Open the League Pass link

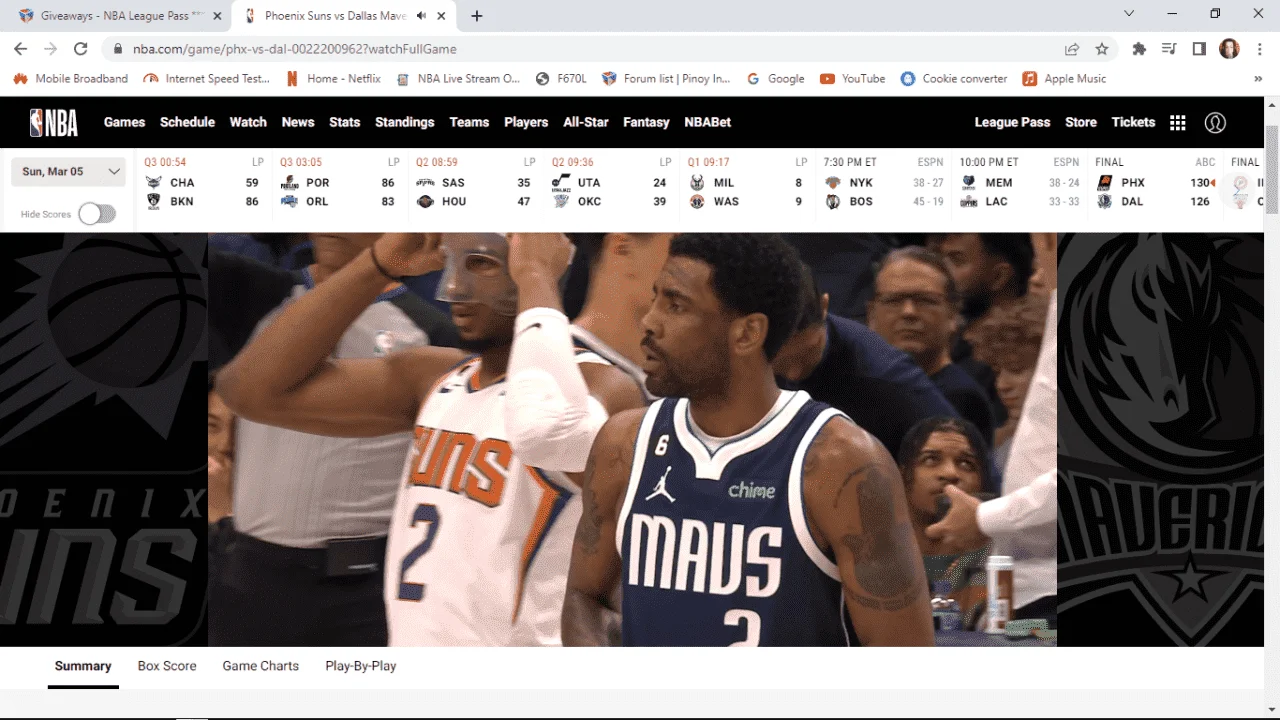click(x=1012, y=122)
